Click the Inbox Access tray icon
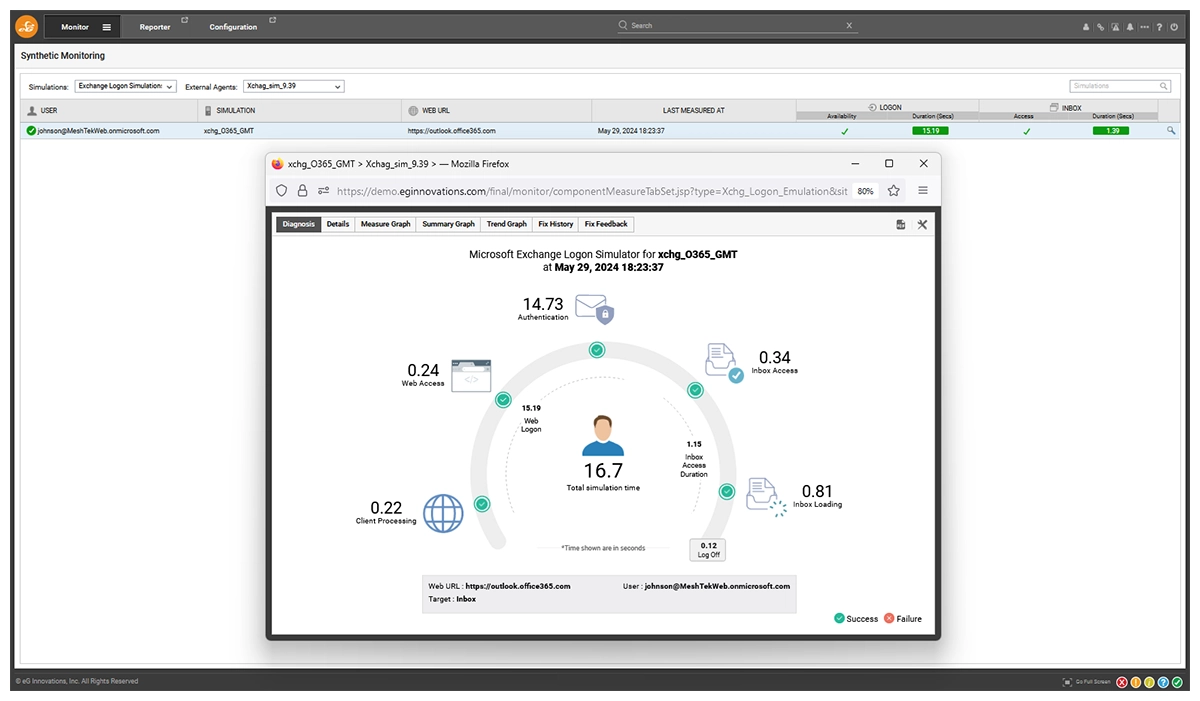 [724, 363]
